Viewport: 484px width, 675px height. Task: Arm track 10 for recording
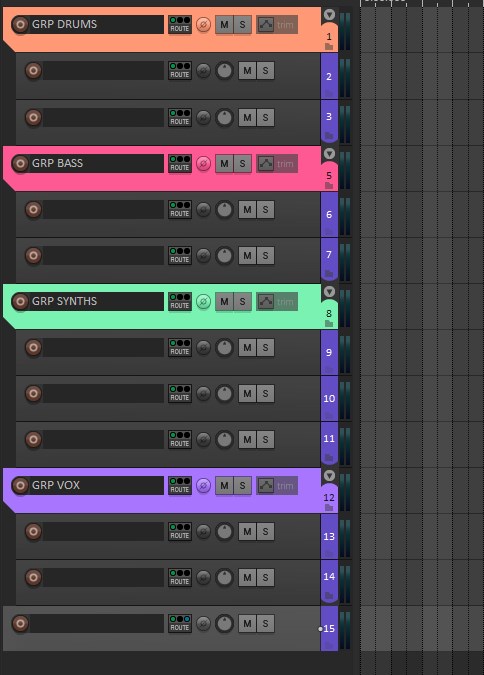click(x=33, y=393)
